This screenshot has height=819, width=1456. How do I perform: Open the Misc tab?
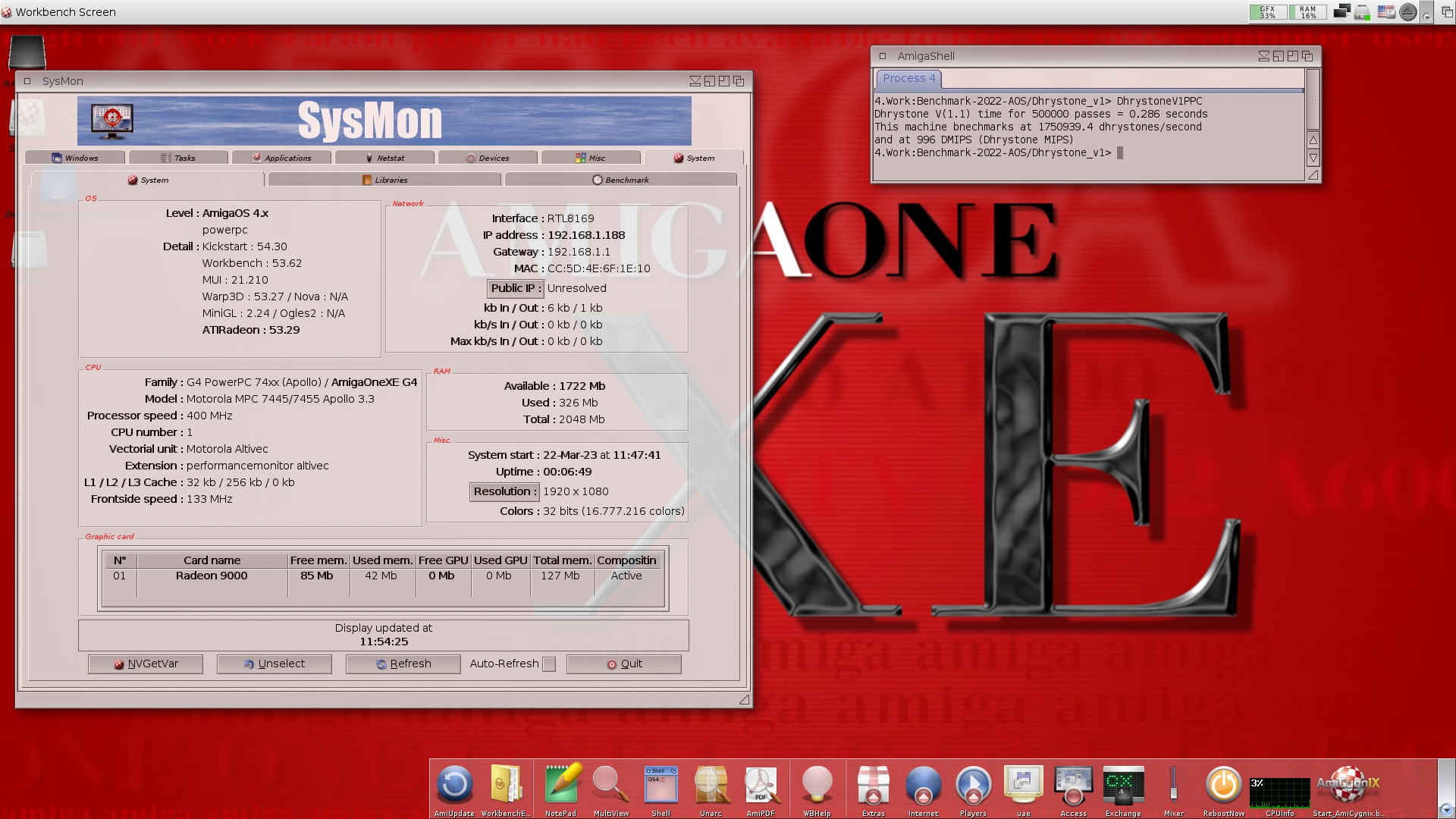[591, 158]
